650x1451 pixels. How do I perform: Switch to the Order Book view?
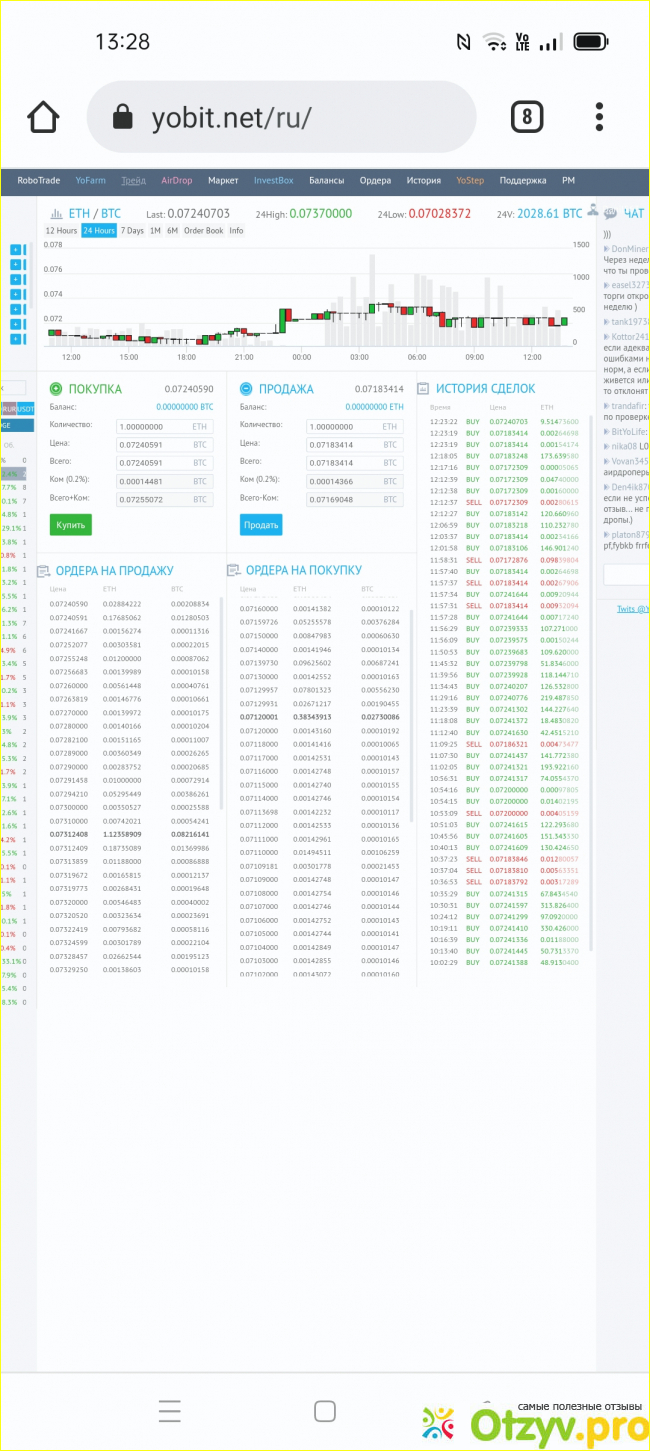(x=203, y=231)
